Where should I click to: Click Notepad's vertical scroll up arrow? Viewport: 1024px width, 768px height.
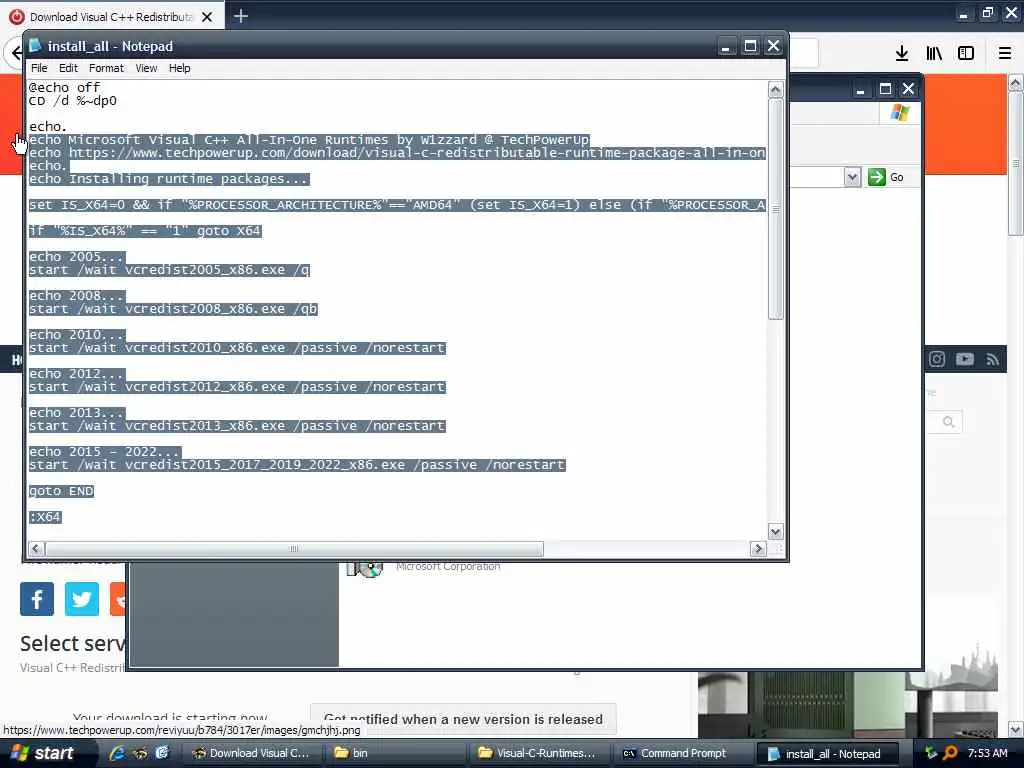(775, 89)
